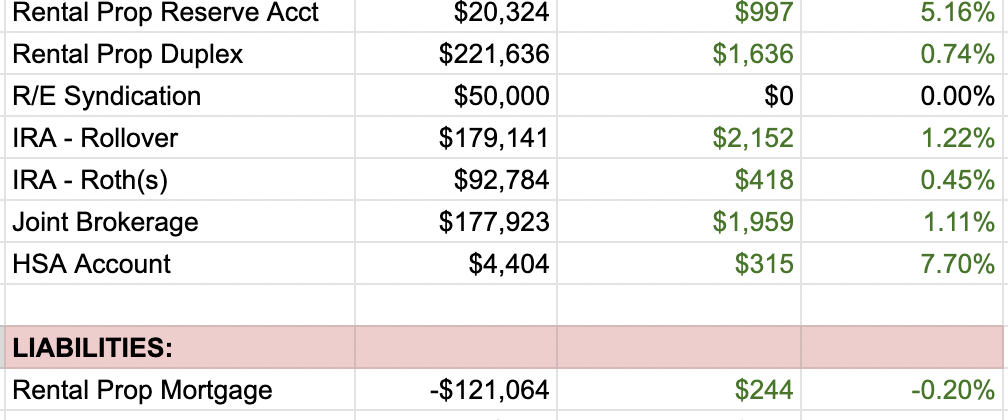This screenshot has width=1008, height=420.
Task: Select the $2,152 change cell
Action: pyautogui.click(x=753, y=138)
